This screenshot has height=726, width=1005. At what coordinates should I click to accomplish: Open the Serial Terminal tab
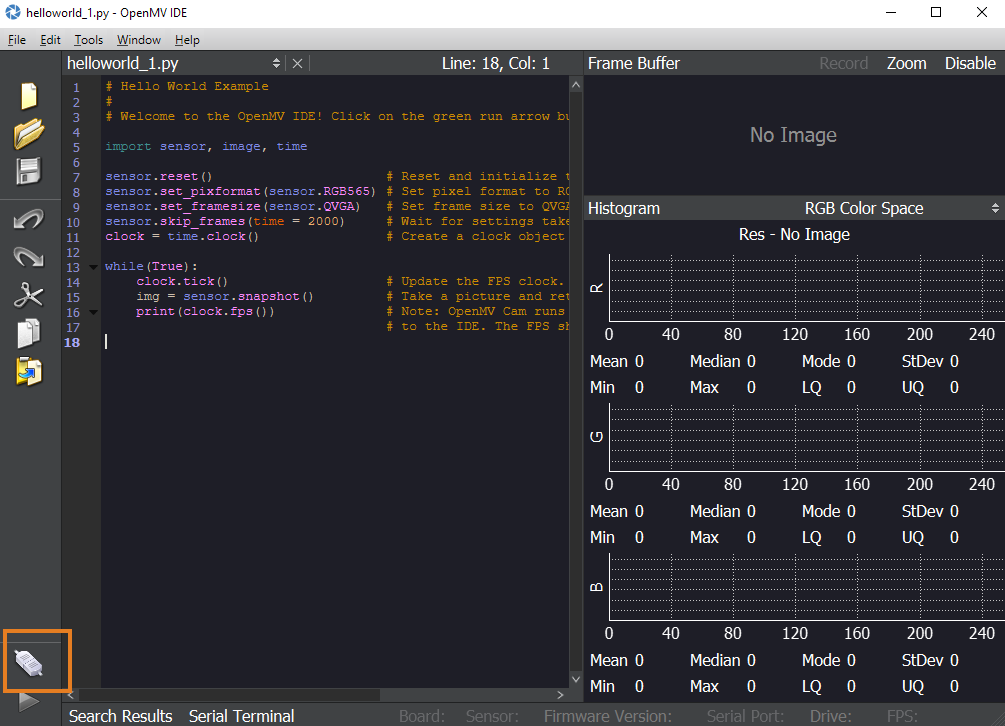click(241, 716)
